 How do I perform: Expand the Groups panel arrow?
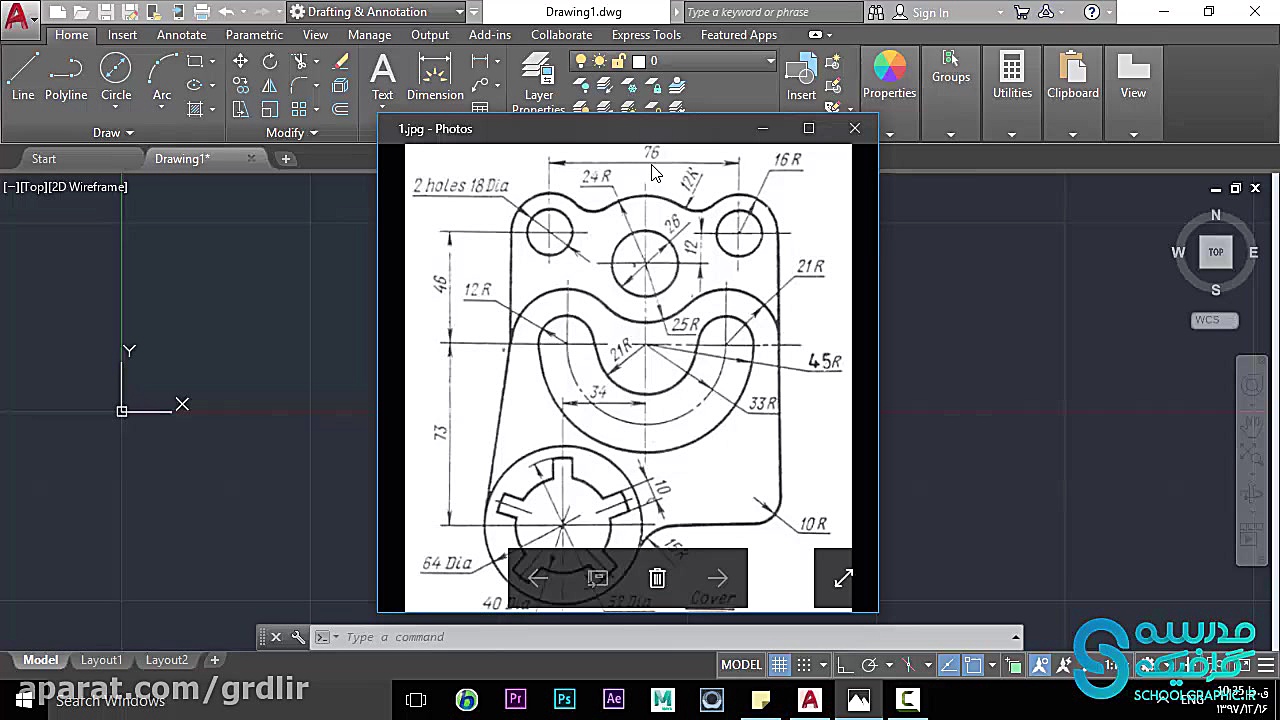tap(951, 134)
